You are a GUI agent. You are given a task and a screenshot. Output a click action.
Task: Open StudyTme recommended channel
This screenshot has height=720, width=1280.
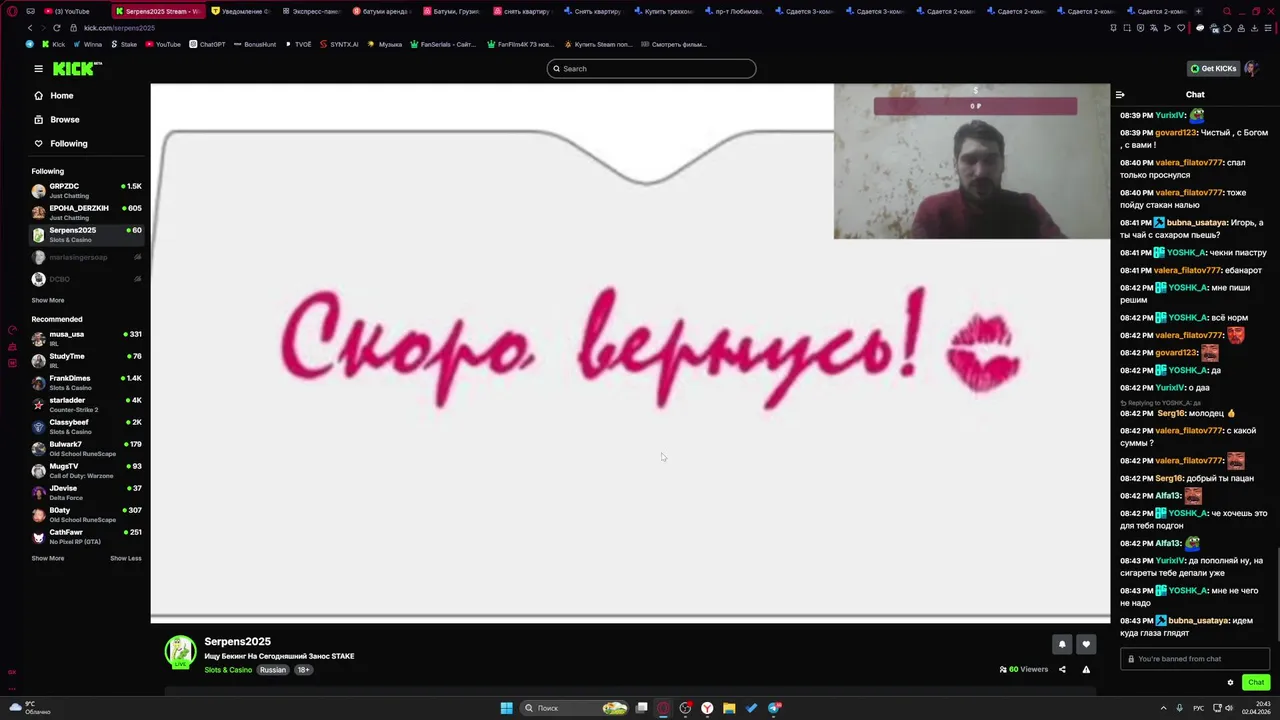click(x=86, y=360)
